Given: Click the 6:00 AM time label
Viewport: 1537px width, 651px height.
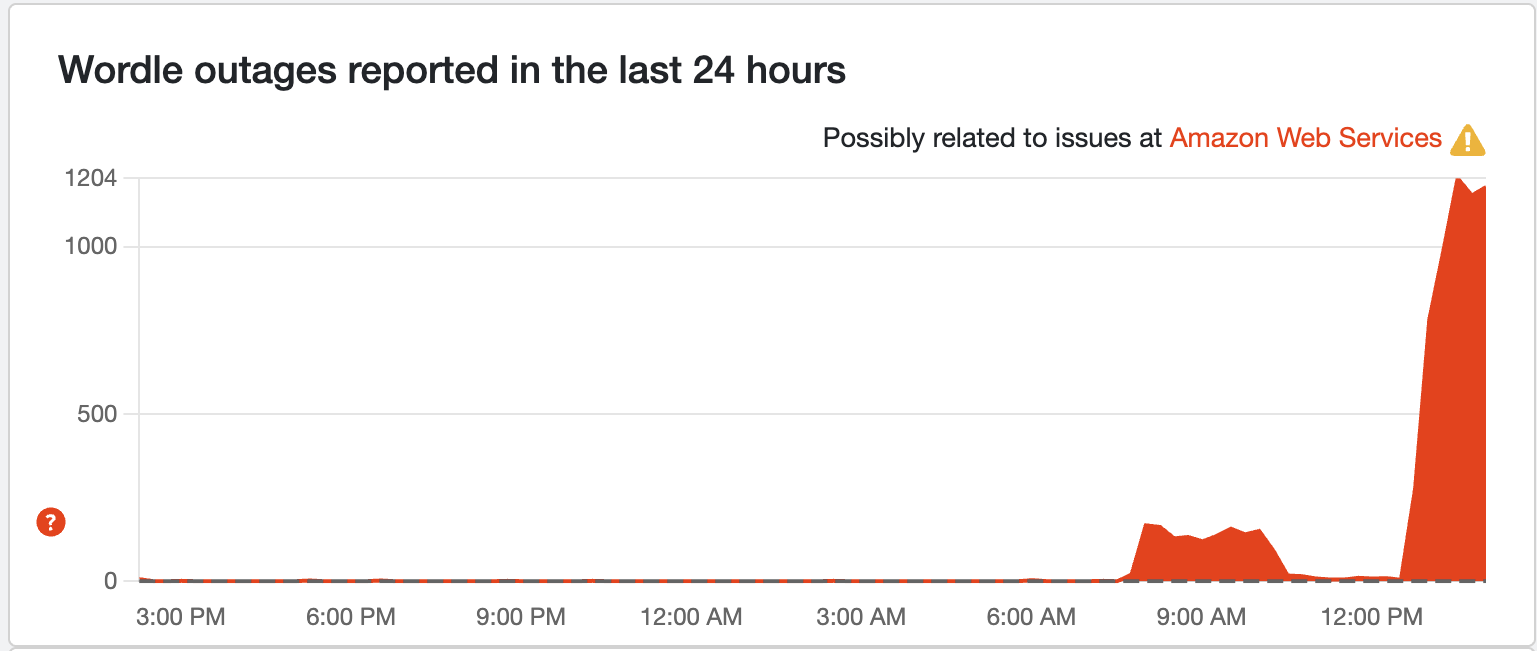Looking at the screenshot, I should click(x=1031, y=617).
